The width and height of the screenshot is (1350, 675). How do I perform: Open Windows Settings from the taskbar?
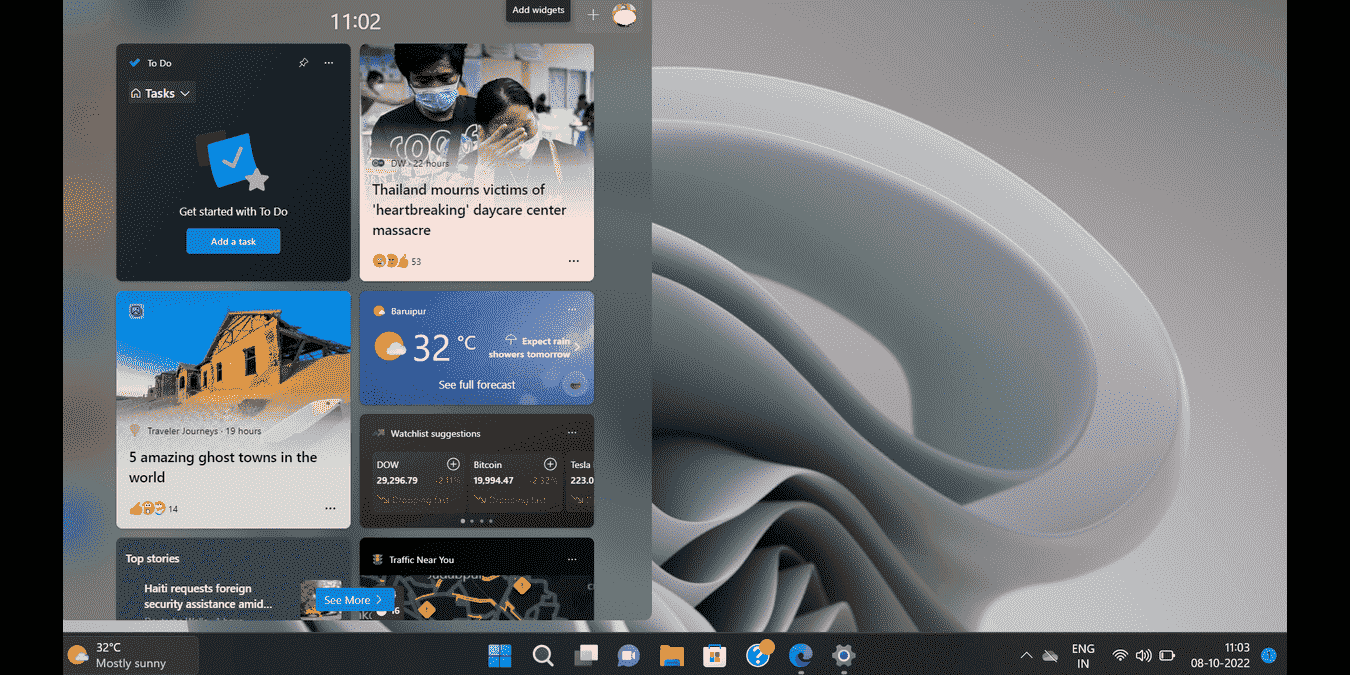[842, 655]
